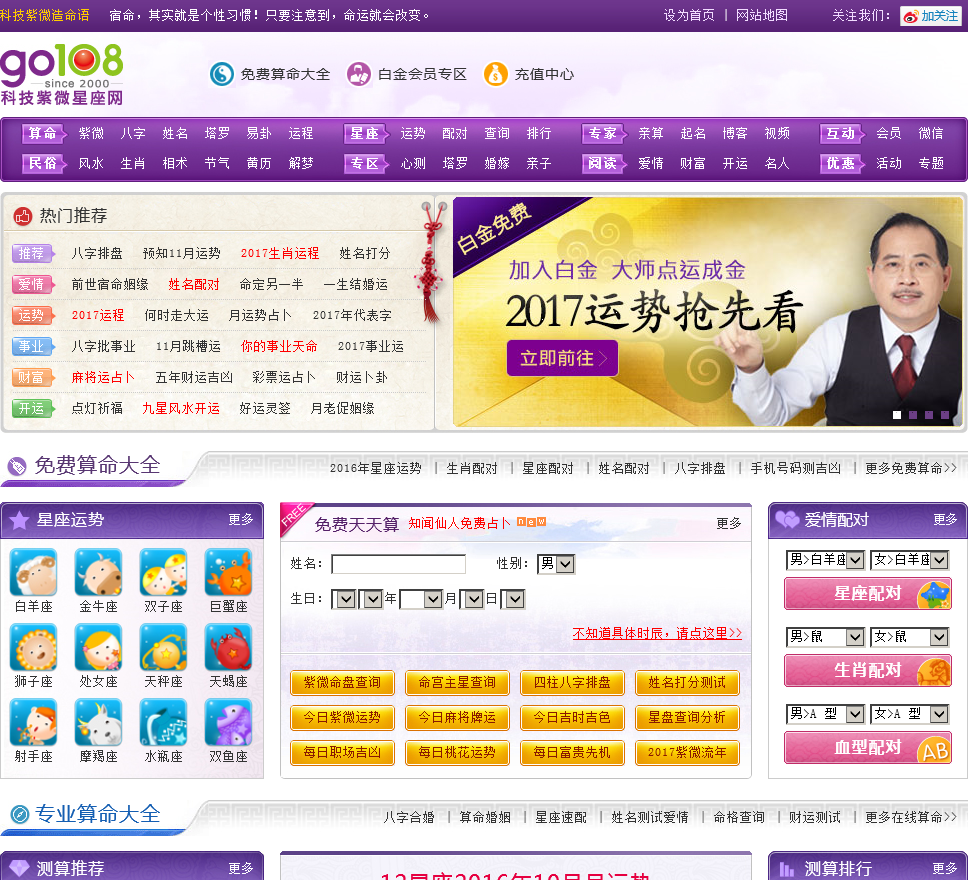968x880 pixels.
Task: Click the go108 site logo
Action: tap(62, 74)
